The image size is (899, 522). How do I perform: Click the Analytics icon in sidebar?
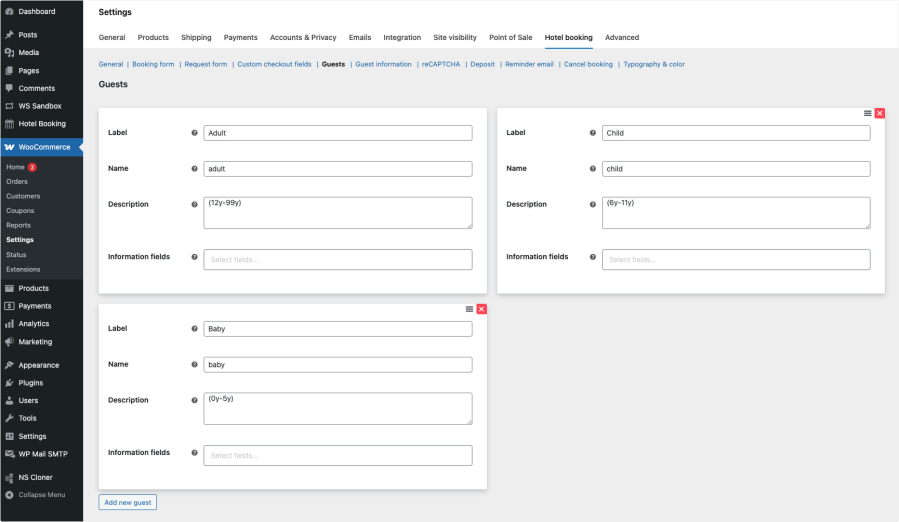tap(9, 324)
